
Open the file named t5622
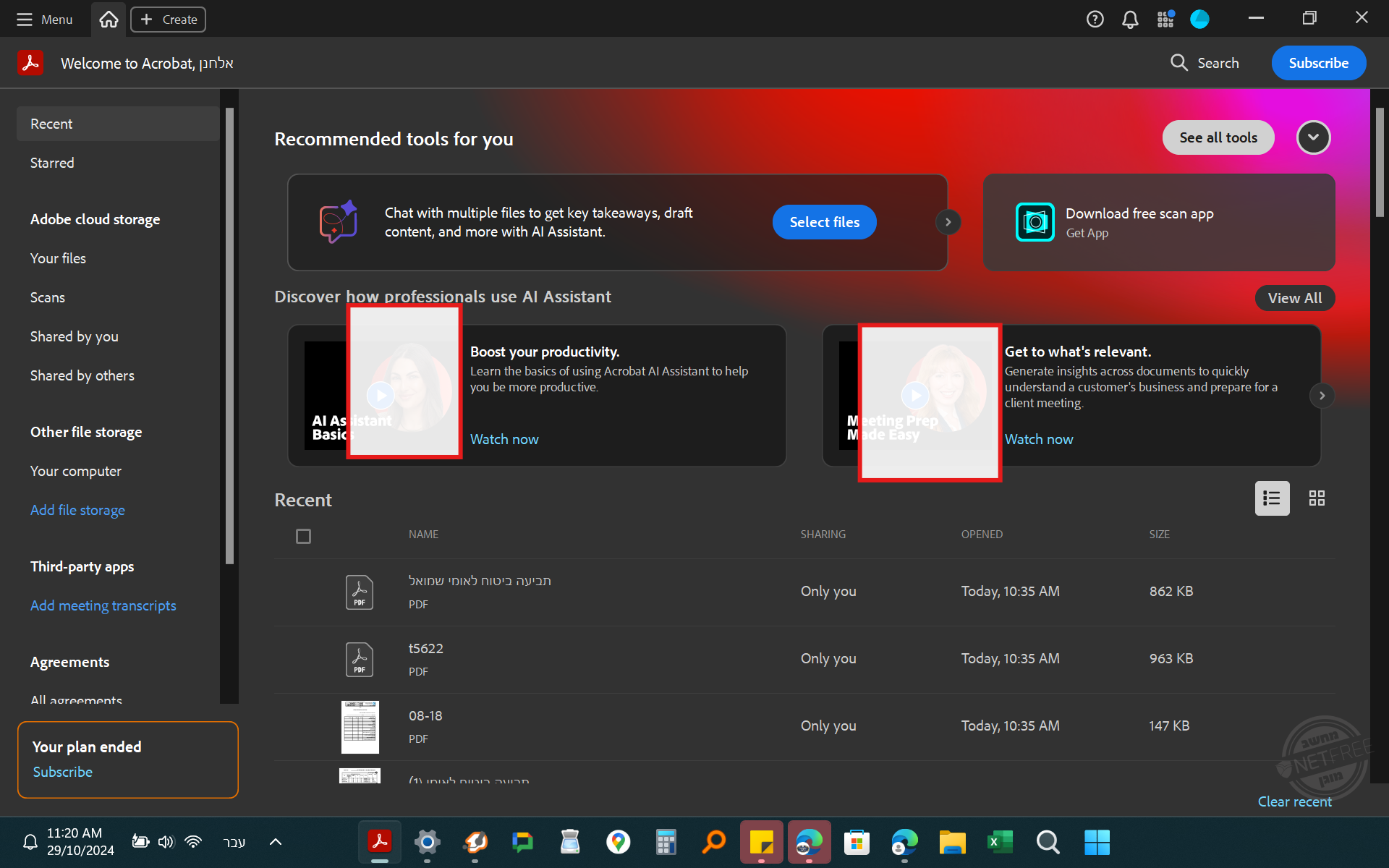425,649
